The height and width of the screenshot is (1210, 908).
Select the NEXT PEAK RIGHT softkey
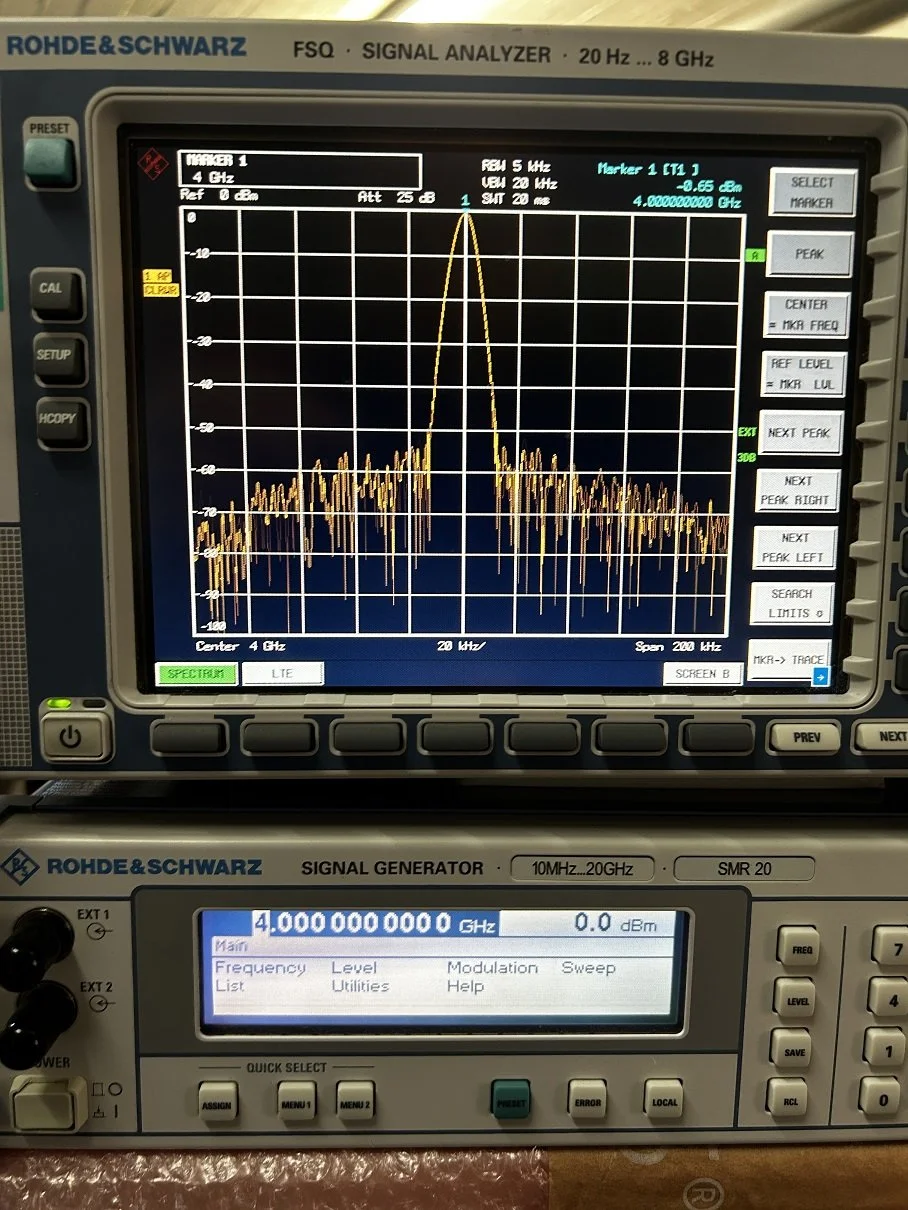(x=797, y=490)
